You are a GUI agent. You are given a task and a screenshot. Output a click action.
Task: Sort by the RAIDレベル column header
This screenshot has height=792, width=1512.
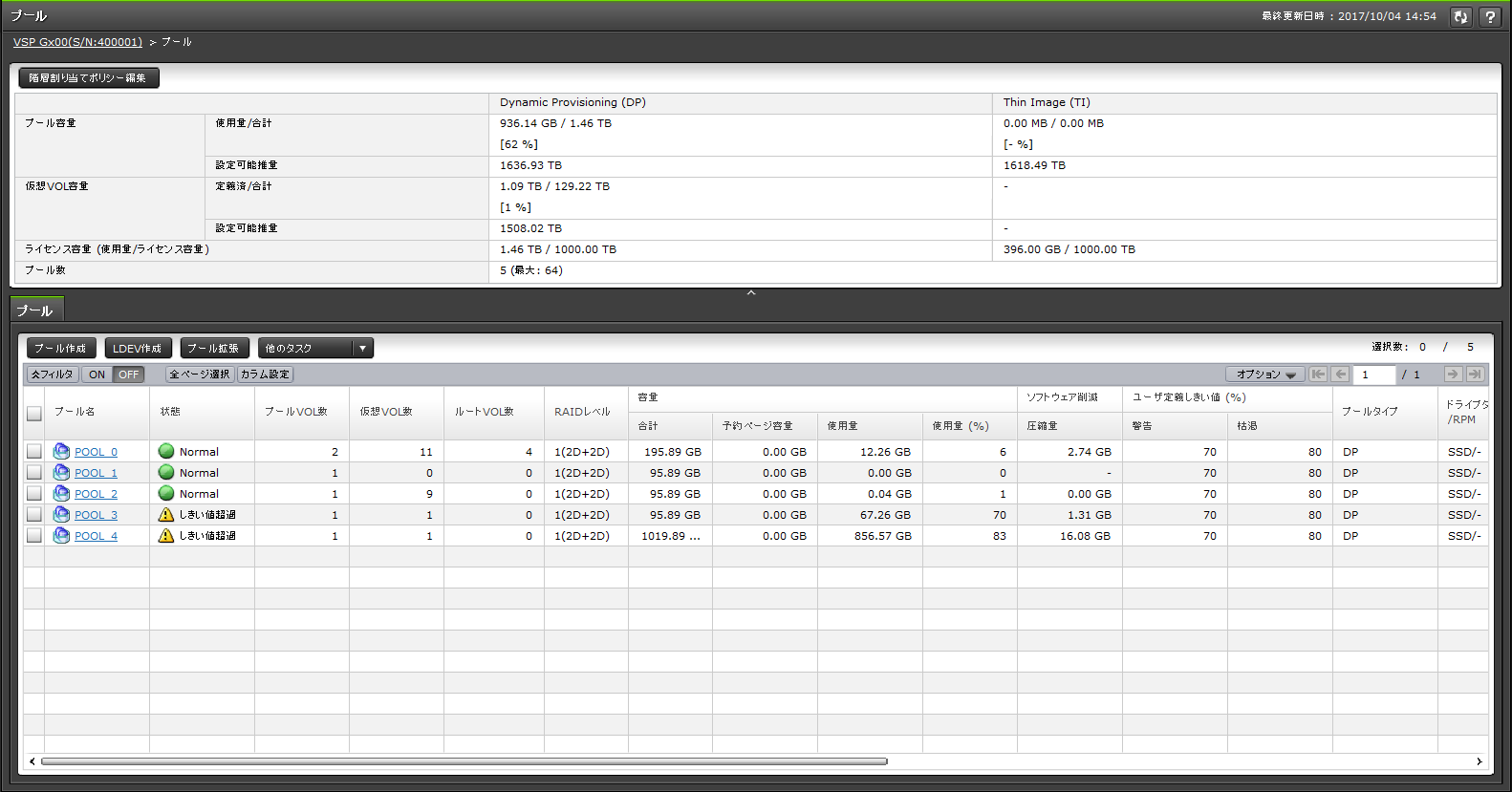582,412
